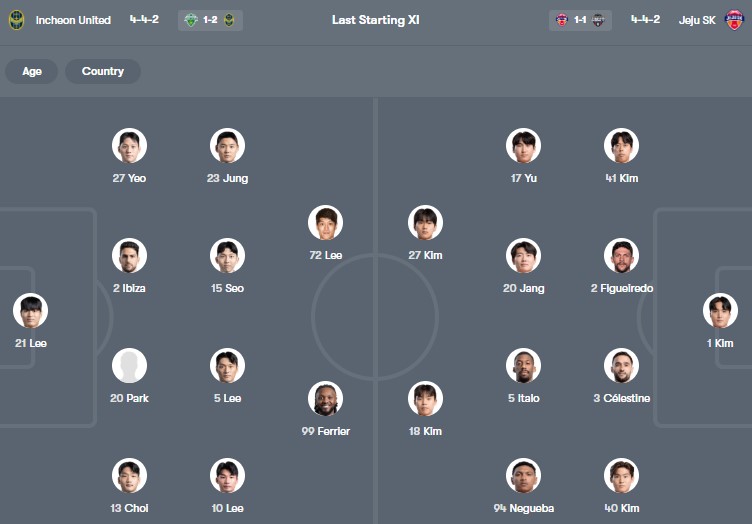Open Jeju's 1-1 previous match score
The height and width of the screenshot is (524, 752).
point(580,20)
